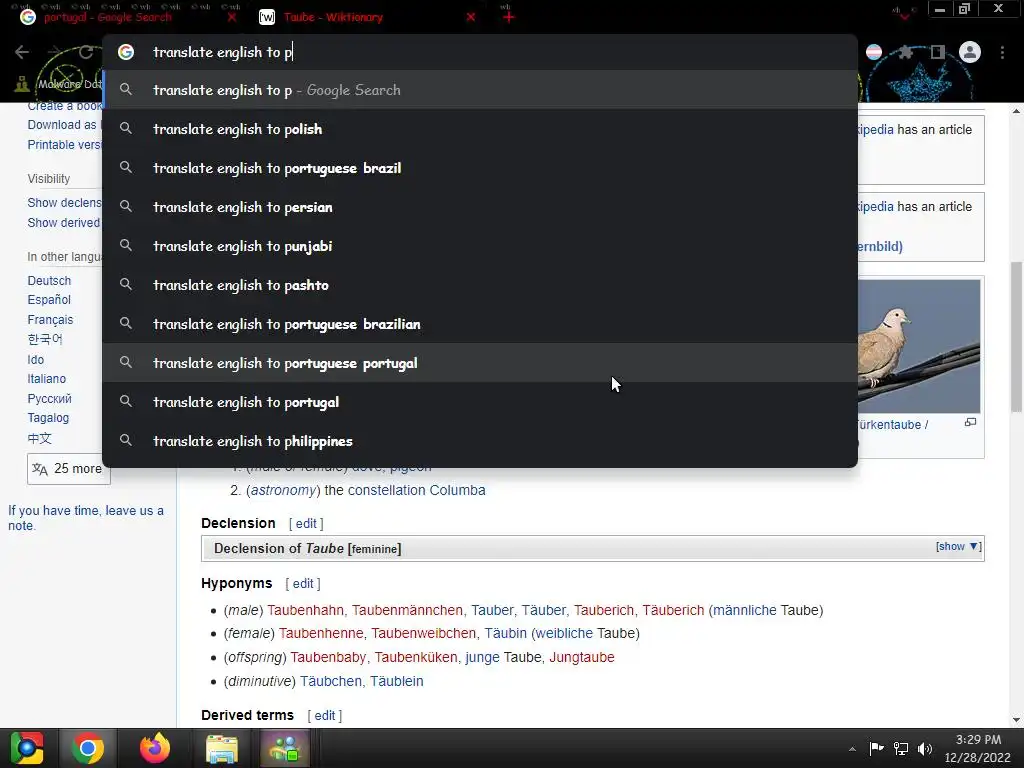Viewport: 1024px width, 768px height.
Task: Close the Taube Wiktionary tab
Action: [471, 18]
